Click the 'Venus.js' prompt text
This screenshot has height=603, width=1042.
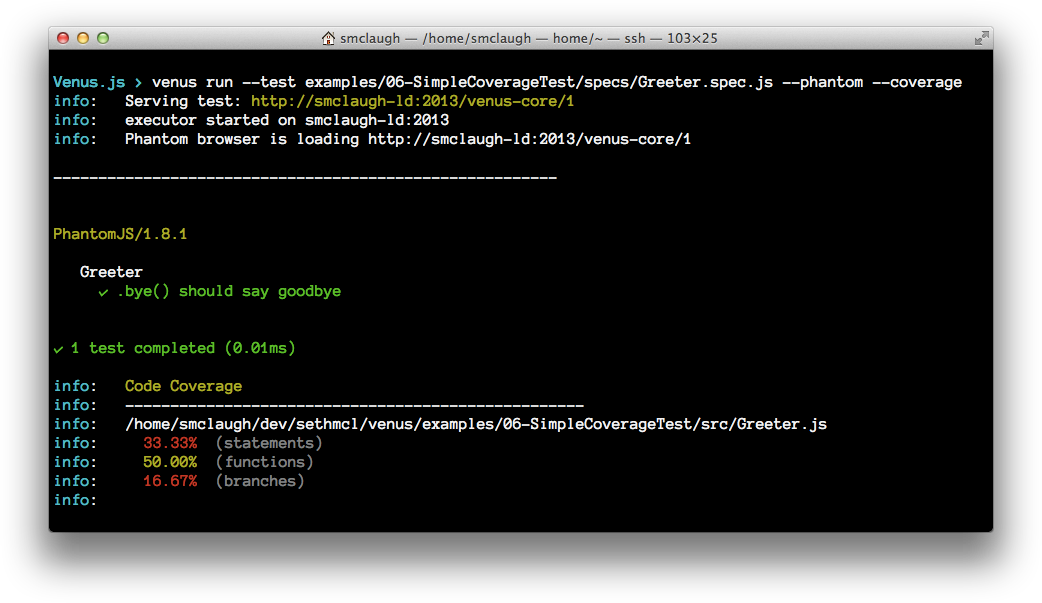pyautogui.click(x=89, y=82)
